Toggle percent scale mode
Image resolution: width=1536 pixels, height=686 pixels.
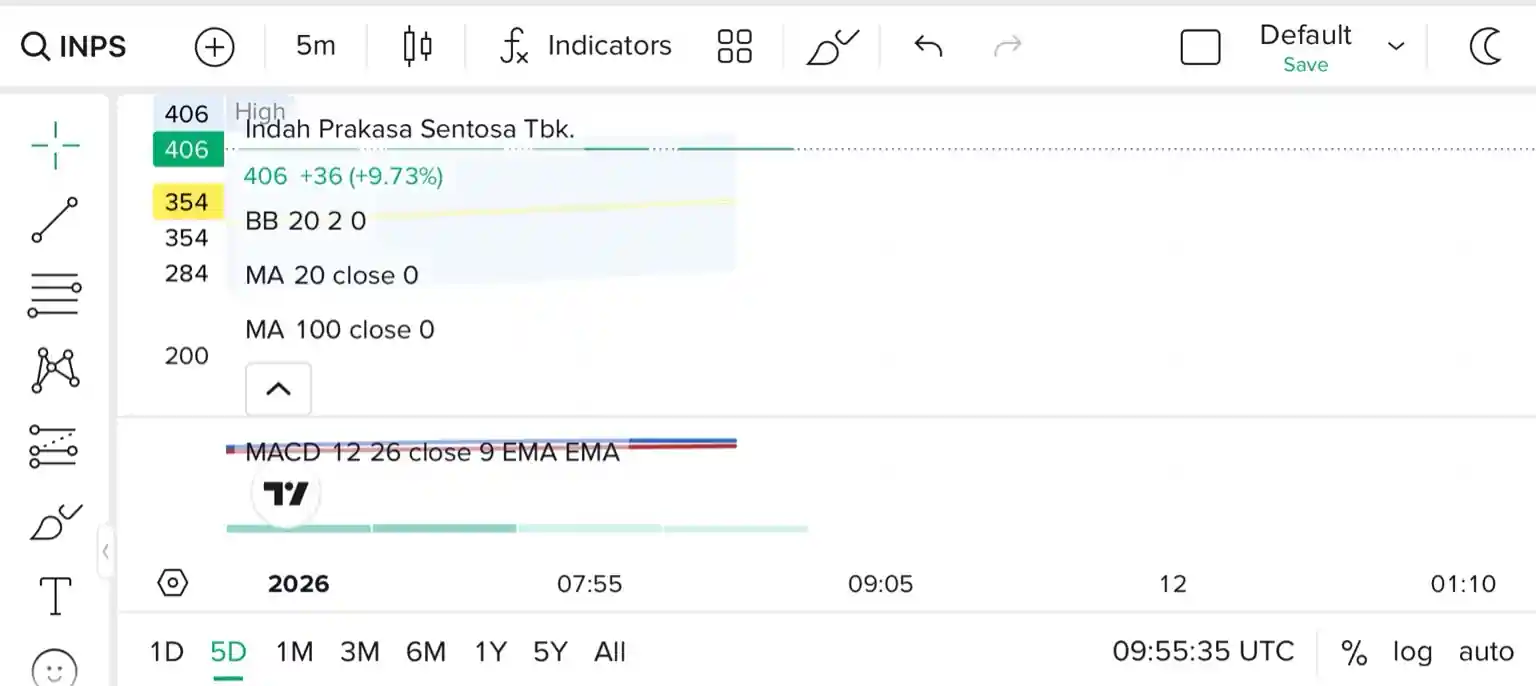pyautogui.click(x=1354, y=652)
